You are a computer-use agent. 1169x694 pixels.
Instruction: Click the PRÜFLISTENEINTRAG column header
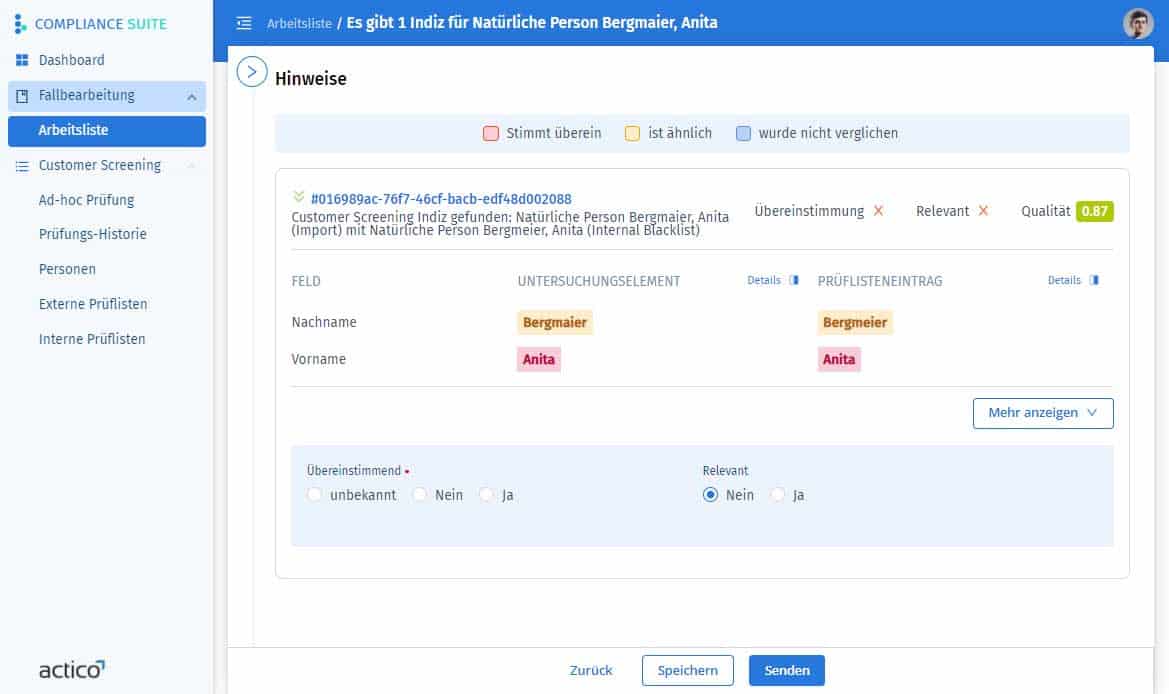[880, 281]
